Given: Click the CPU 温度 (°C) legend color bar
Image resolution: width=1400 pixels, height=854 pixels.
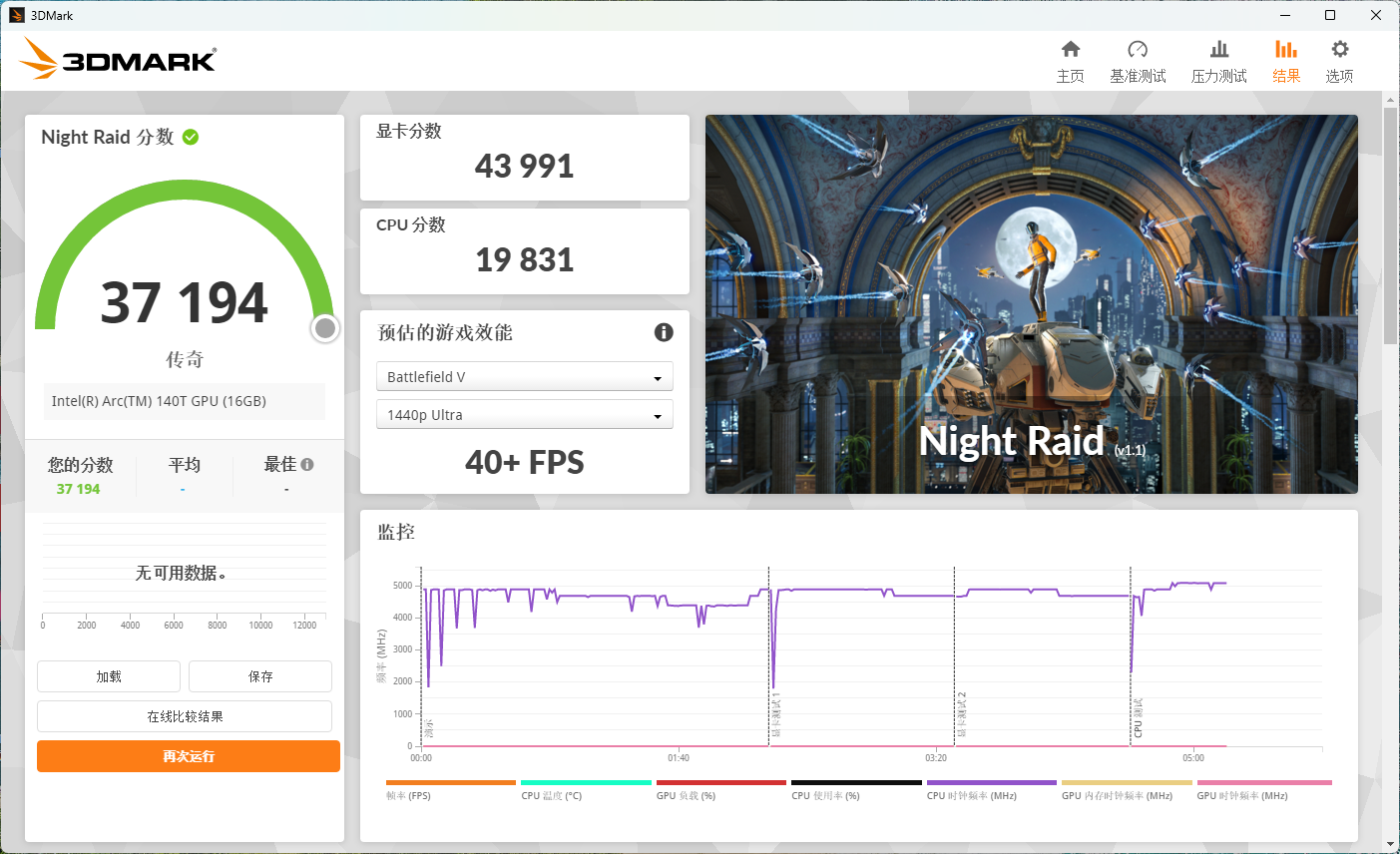Looking at the screenshot, I should [586, 783].
